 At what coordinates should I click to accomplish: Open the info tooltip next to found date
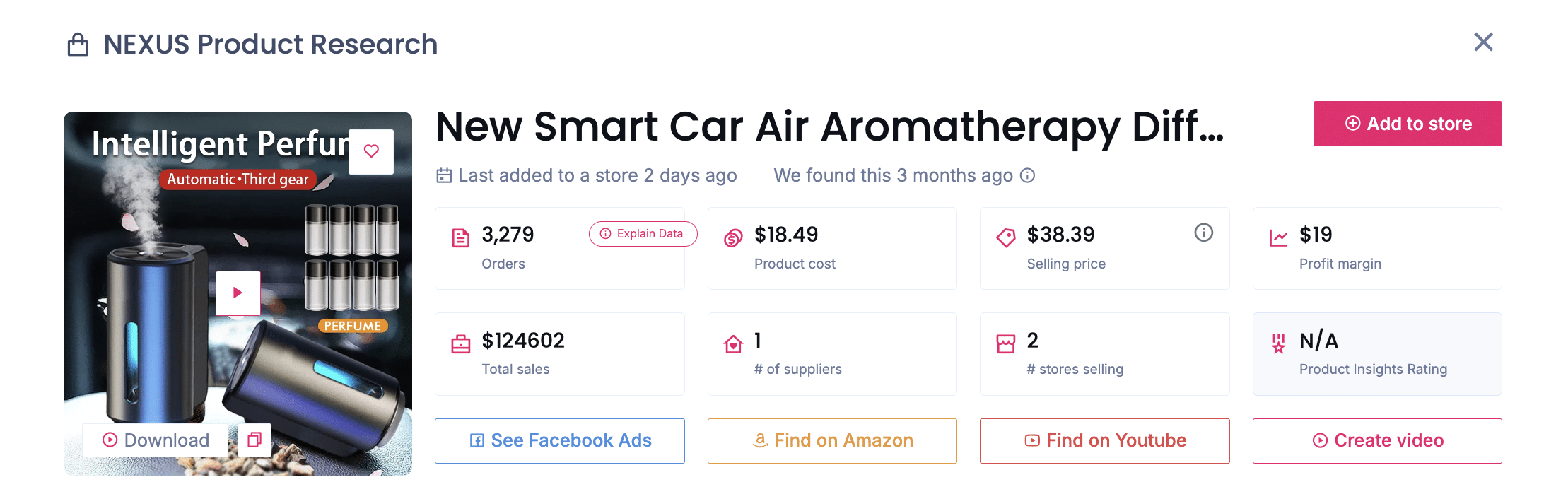[1027, 175]
